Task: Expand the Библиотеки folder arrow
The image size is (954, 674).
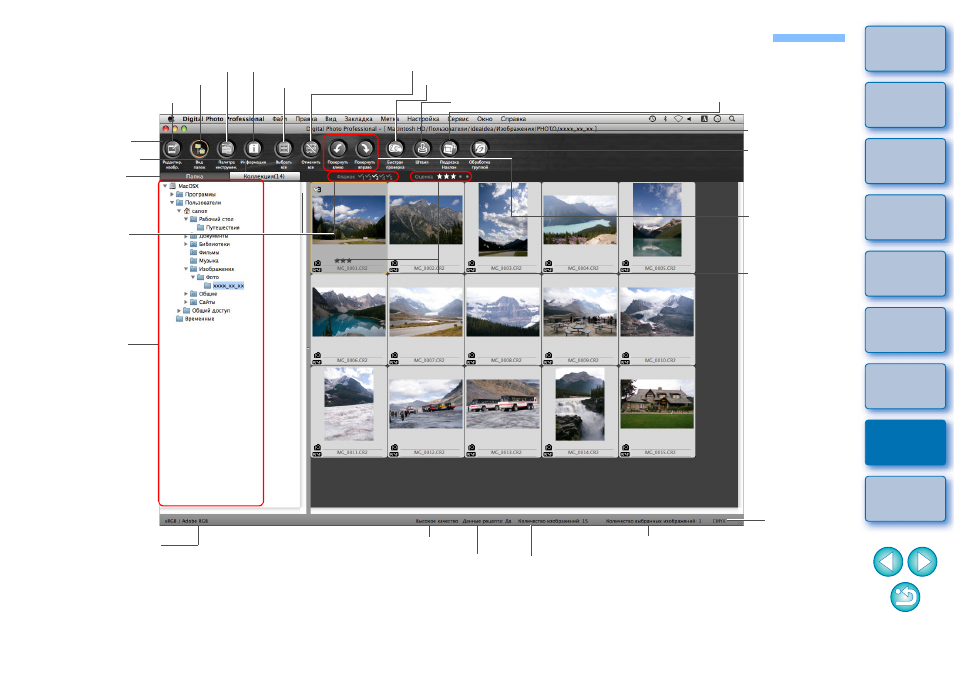Action: pyautogui.click(x=186, y=244)
